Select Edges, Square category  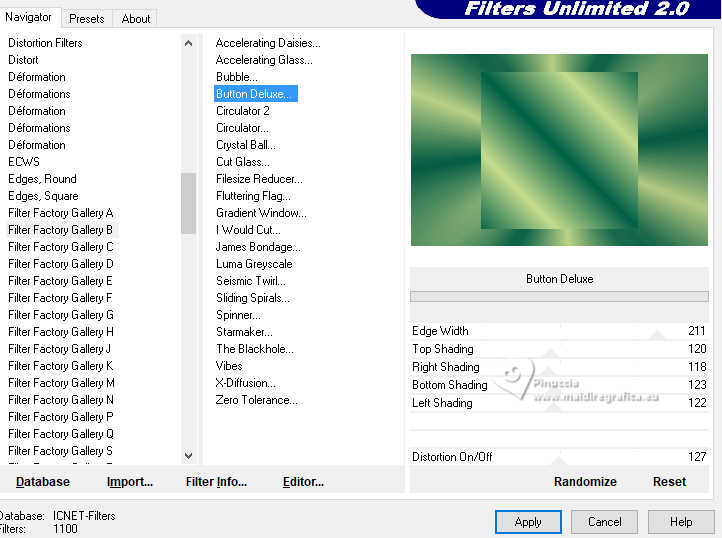pos(43,196)
